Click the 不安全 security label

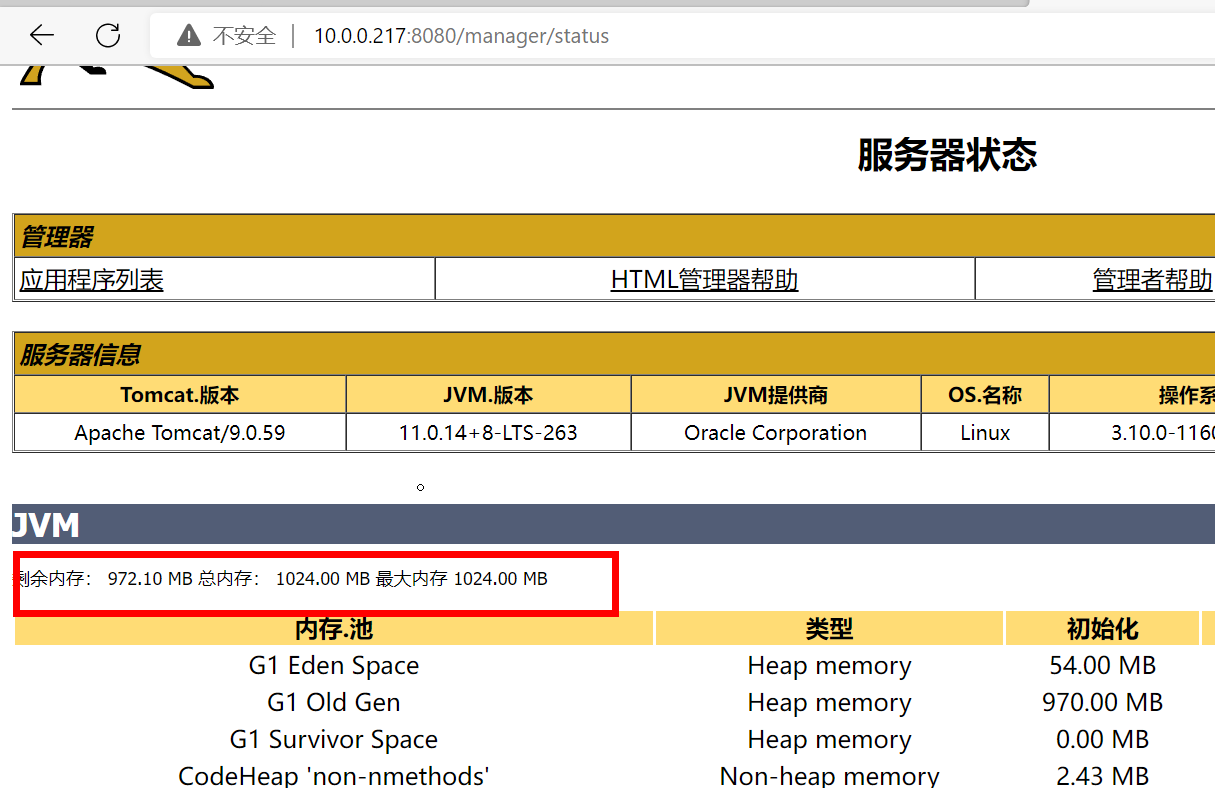click(244, 36)
